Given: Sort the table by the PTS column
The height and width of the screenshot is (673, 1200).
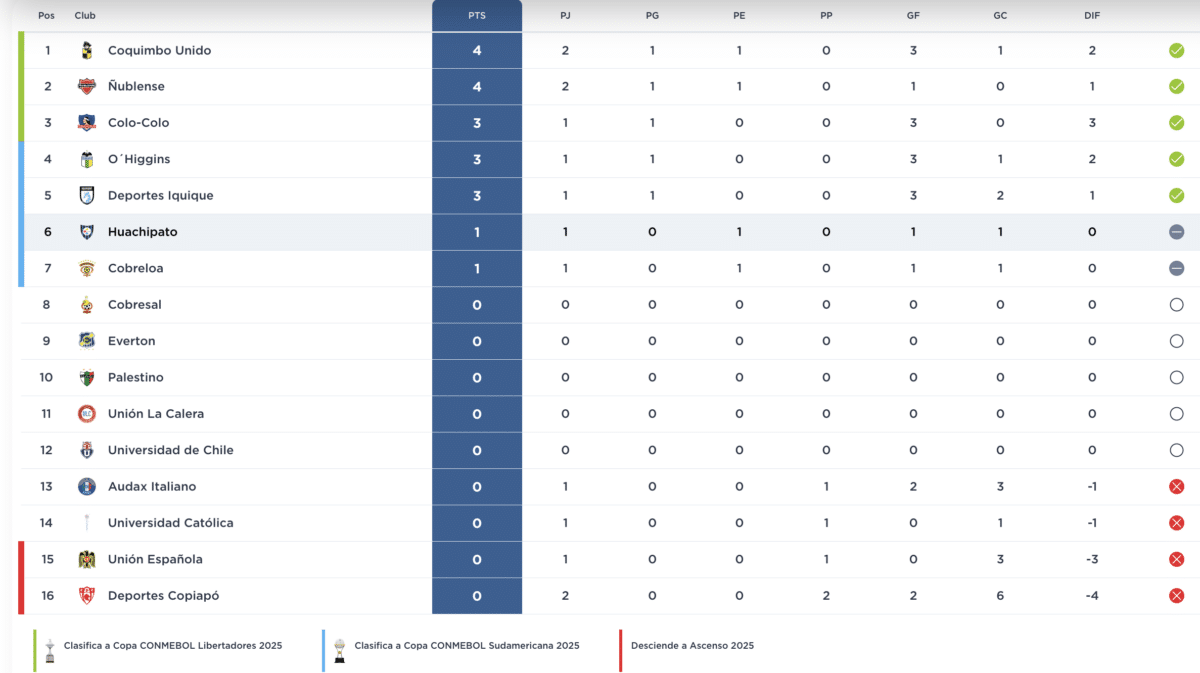Looking at the screenshot, I should [x=476, y=15].
